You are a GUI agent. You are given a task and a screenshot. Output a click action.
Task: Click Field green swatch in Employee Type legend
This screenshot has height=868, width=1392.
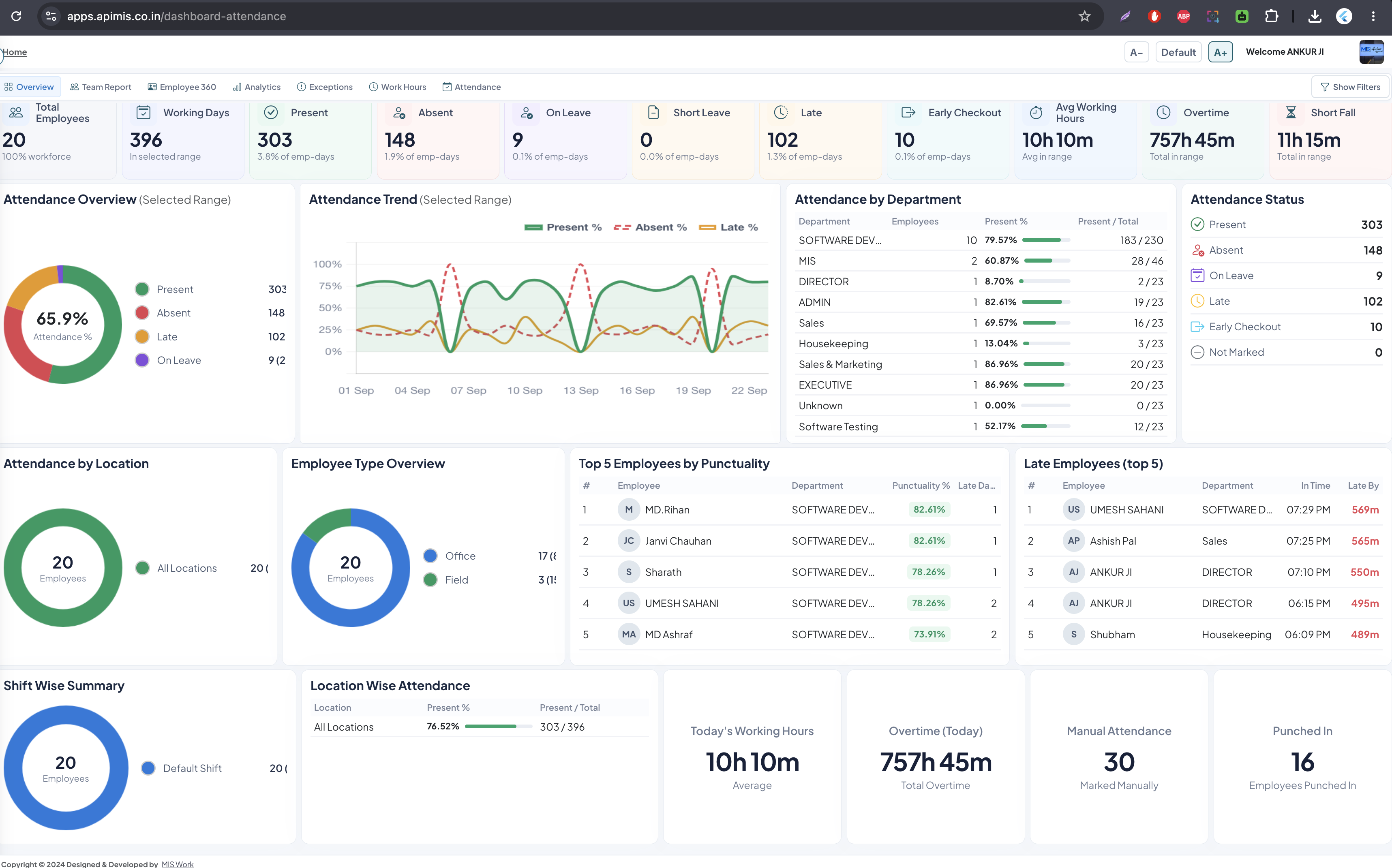[x=430, y=580]
